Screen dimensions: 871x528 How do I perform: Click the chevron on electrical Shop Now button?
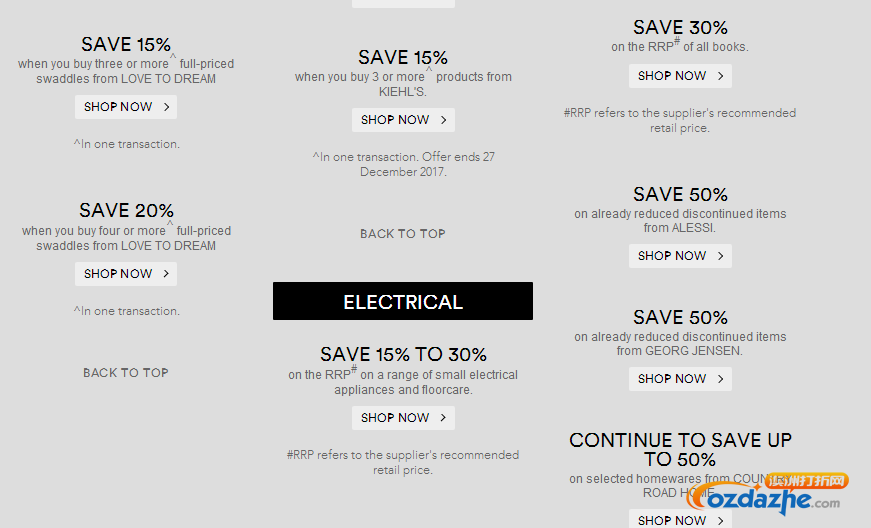tap(443, 418)
